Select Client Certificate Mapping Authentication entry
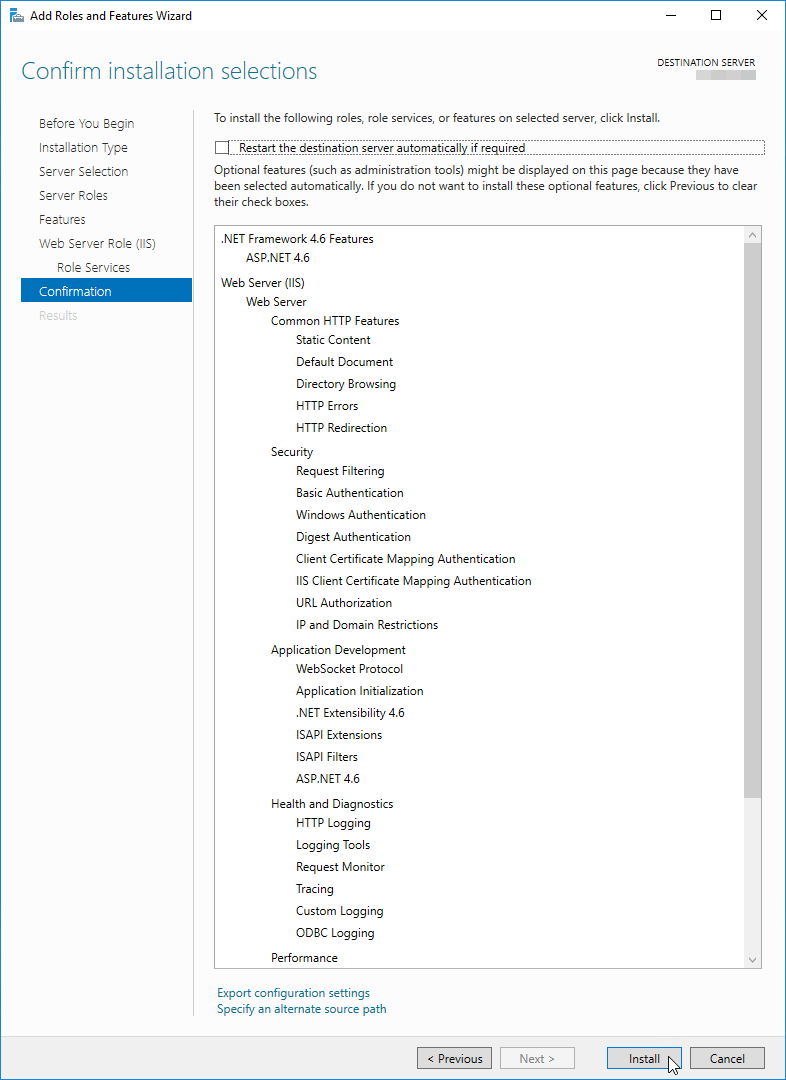The height and width of the screenshot is (1080, 786). (x=406, y=559)
